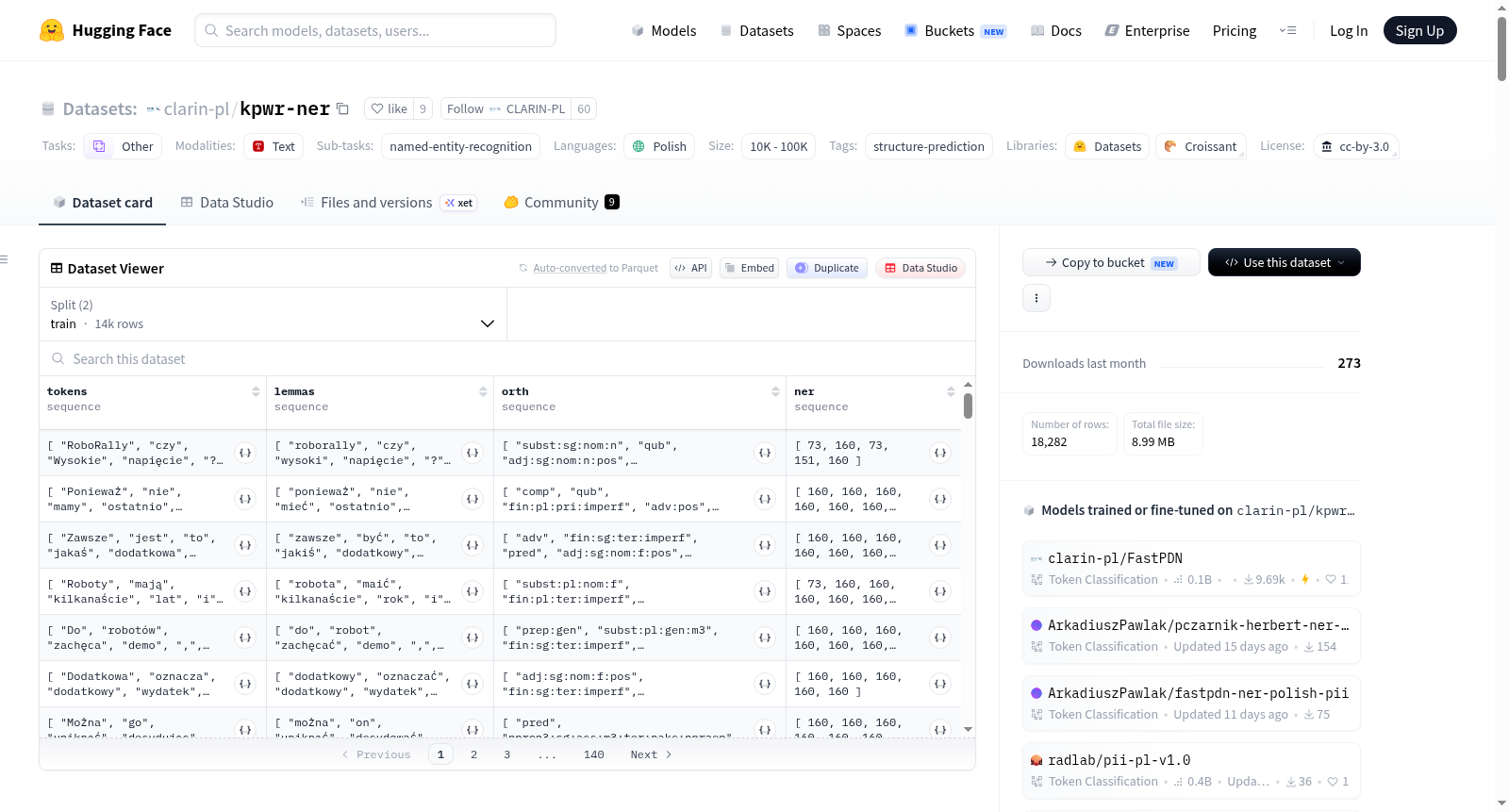Click the API button in Dataset Viewer
Image resolution: width=1509 pixels, height=812 pixels.
click(x=690, y=268)
